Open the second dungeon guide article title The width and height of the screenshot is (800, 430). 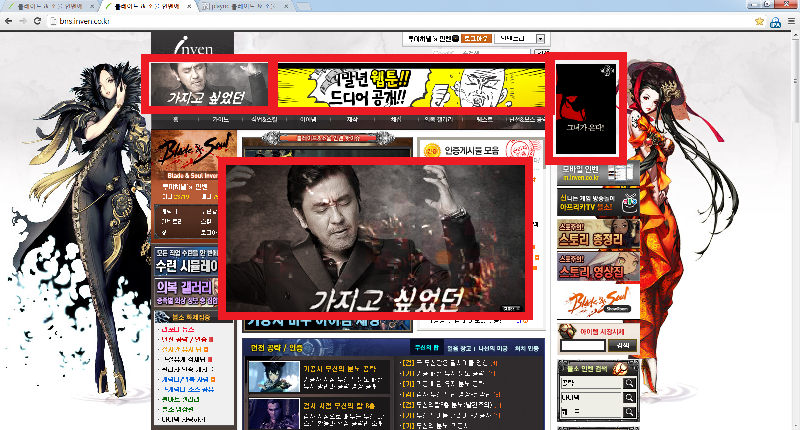(339, 406)
